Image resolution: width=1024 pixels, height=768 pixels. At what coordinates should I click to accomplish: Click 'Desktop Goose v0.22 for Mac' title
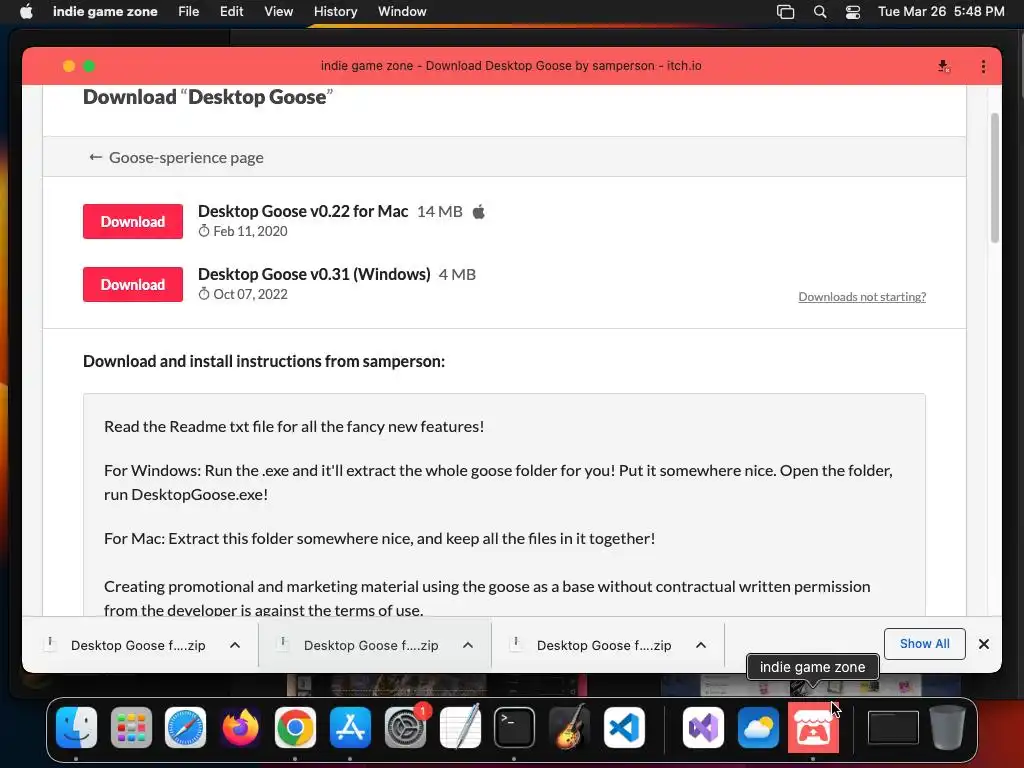pyautogui.click(x=303, y=211)
